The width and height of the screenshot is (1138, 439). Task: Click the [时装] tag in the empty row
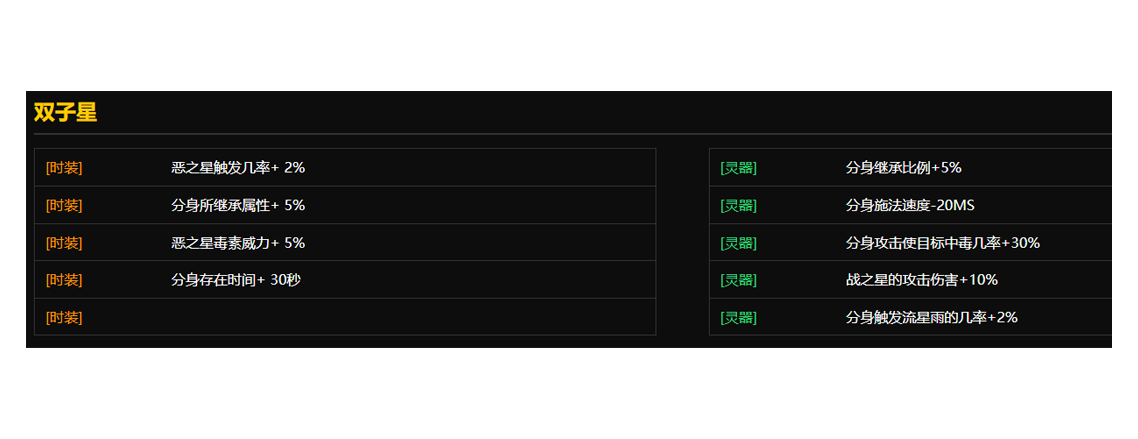click(x=64, y=318)
